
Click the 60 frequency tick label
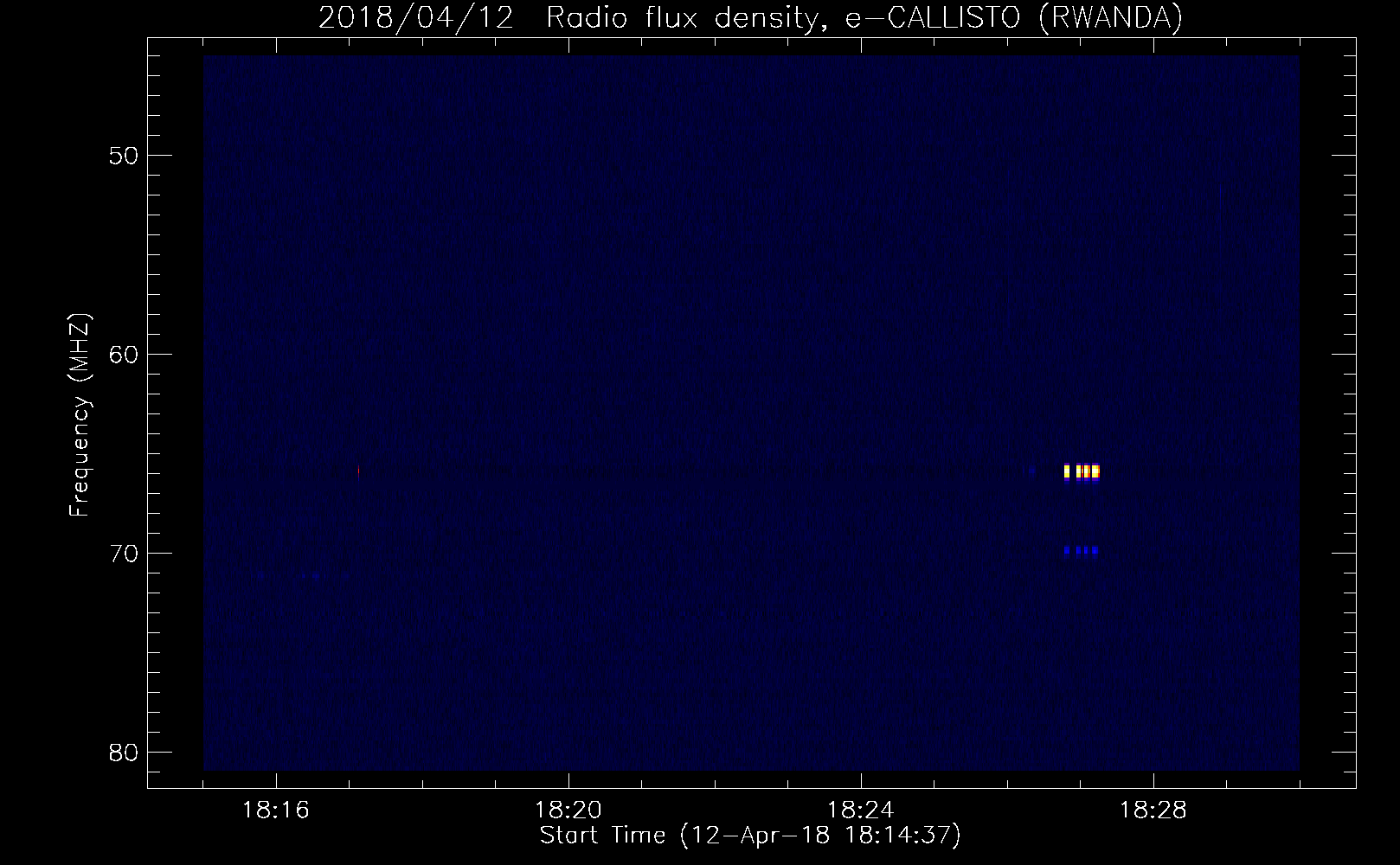(124, 355)
